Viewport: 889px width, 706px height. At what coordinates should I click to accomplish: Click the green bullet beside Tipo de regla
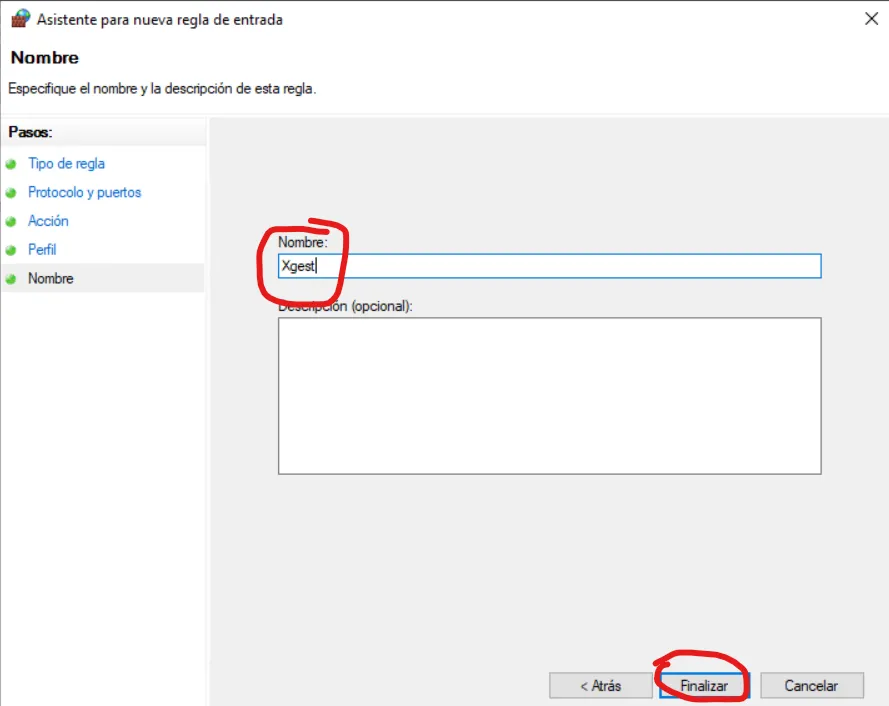pyautogui.click(x=11, y=164)
